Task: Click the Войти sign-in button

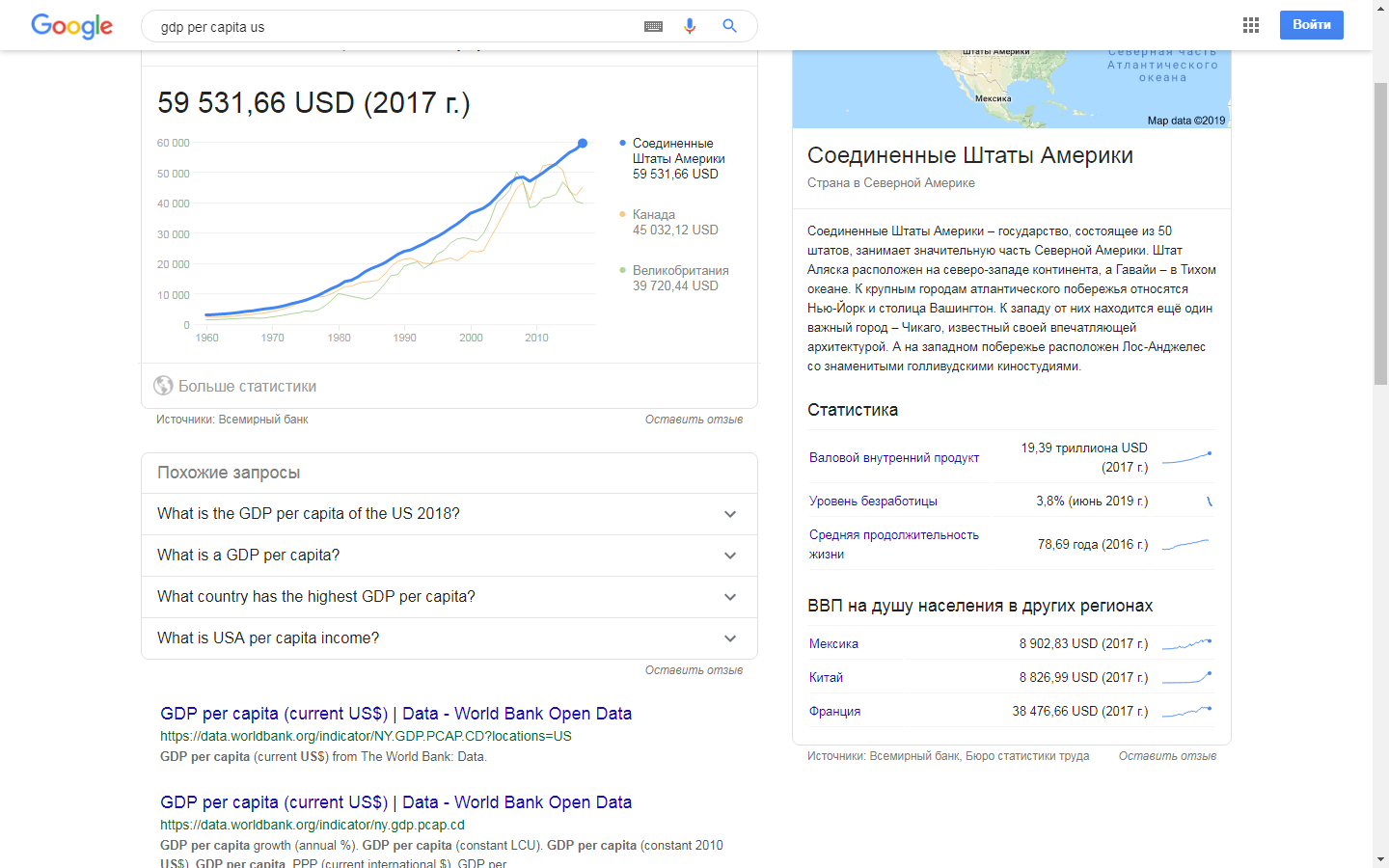Action: (1311, 25)
